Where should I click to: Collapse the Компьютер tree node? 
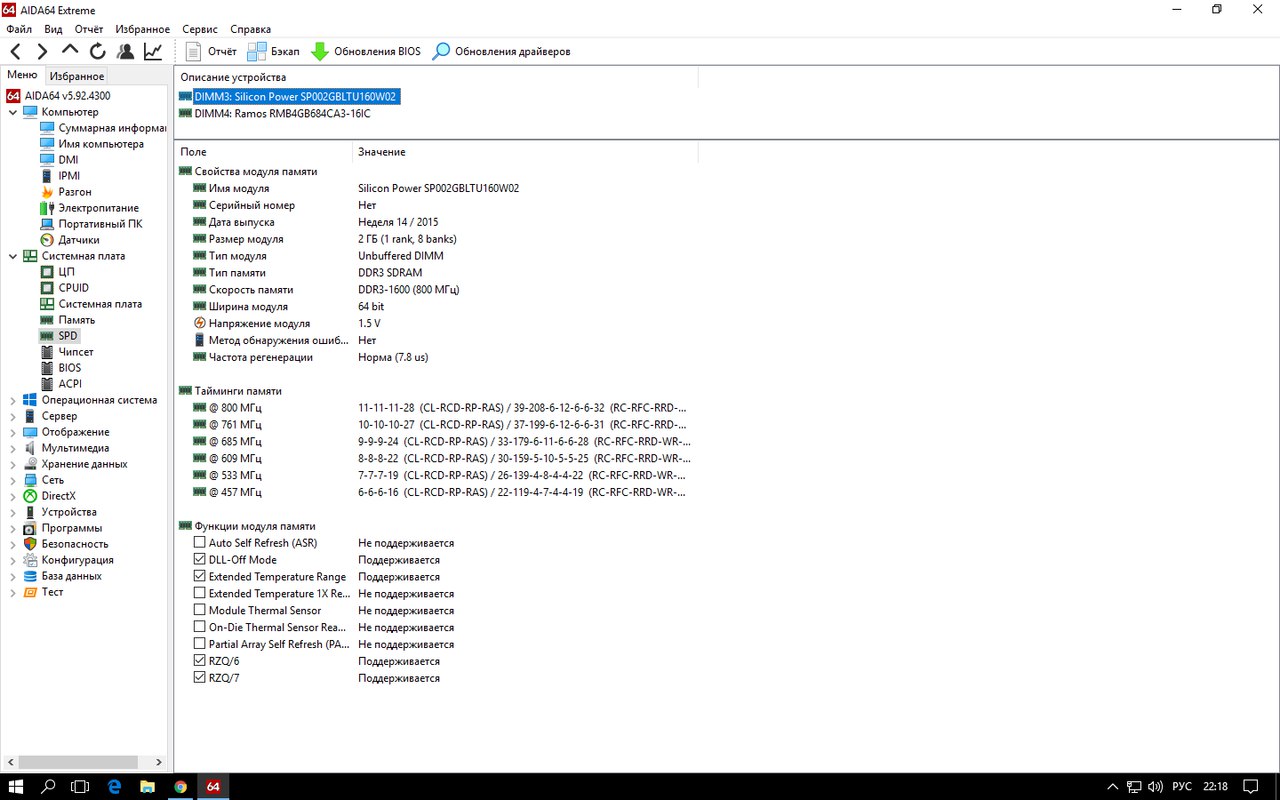pyautogui.click(x=12, y=112)
